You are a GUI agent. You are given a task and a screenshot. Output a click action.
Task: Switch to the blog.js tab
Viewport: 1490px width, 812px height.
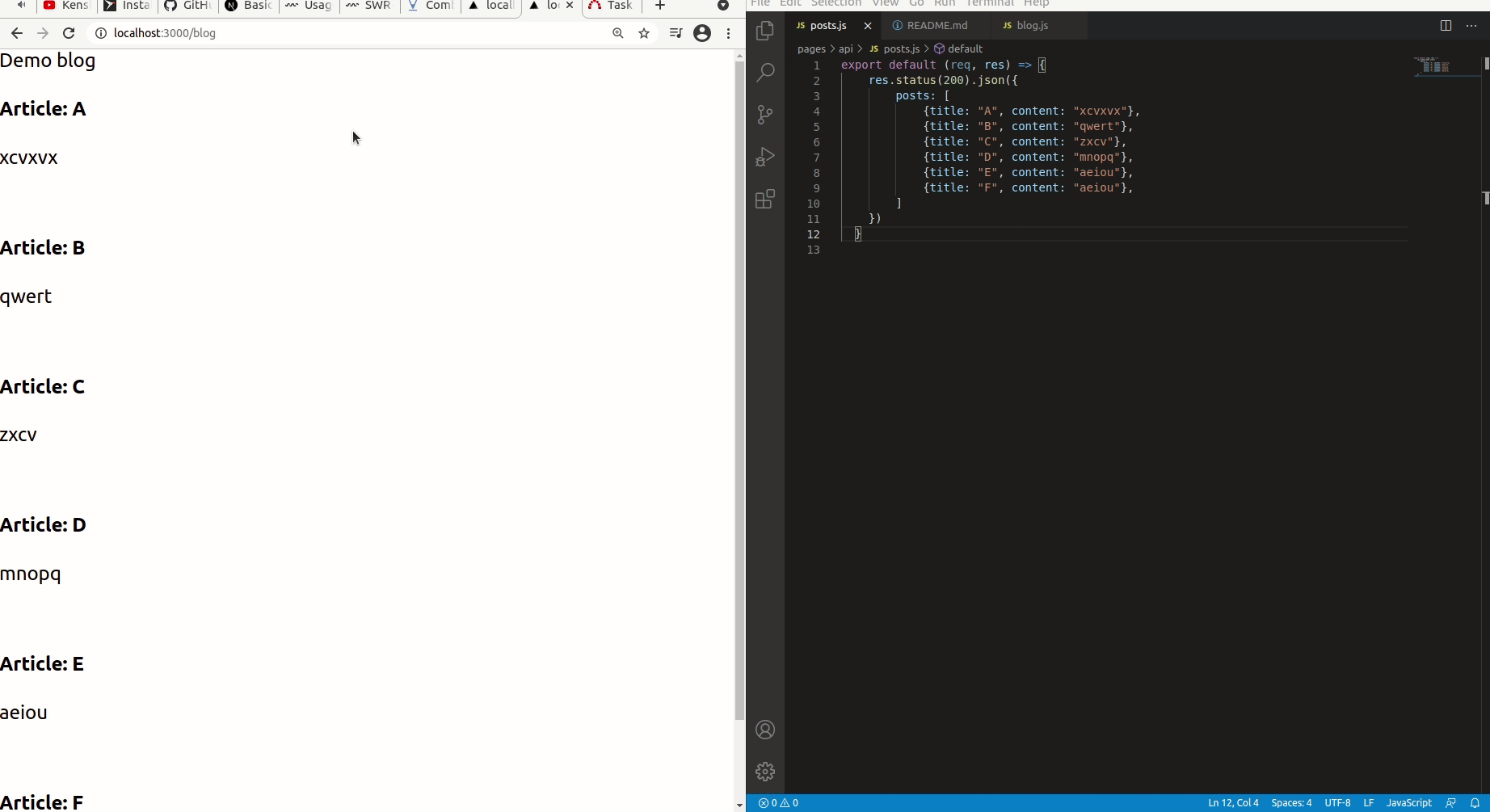(x=1032, y=25)
